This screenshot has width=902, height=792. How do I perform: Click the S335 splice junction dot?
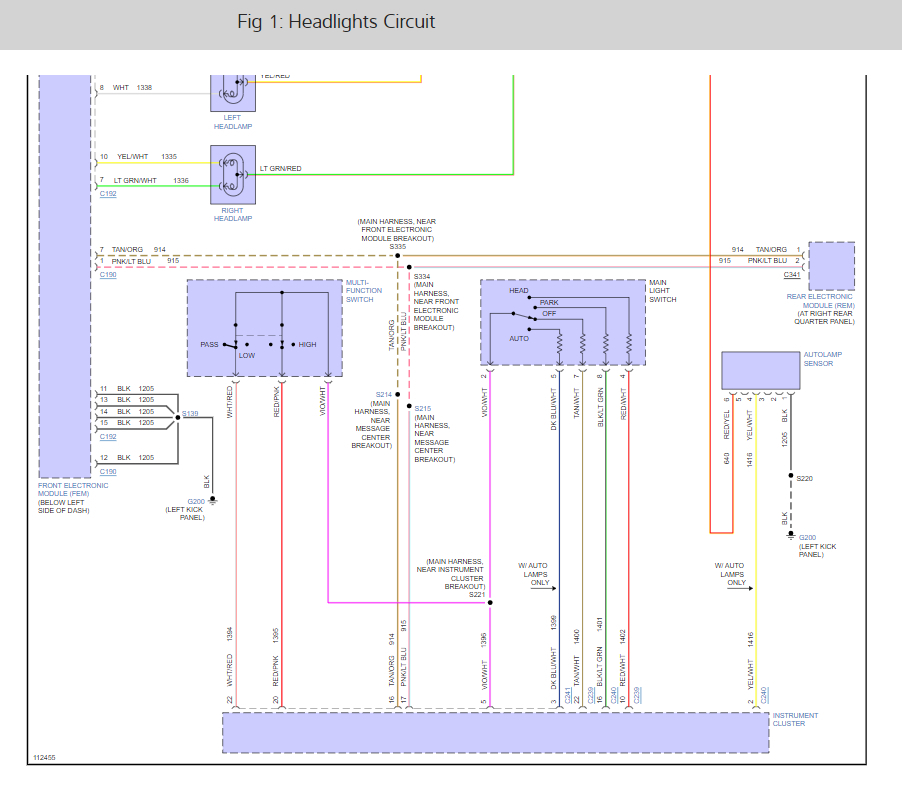point(398,255)
